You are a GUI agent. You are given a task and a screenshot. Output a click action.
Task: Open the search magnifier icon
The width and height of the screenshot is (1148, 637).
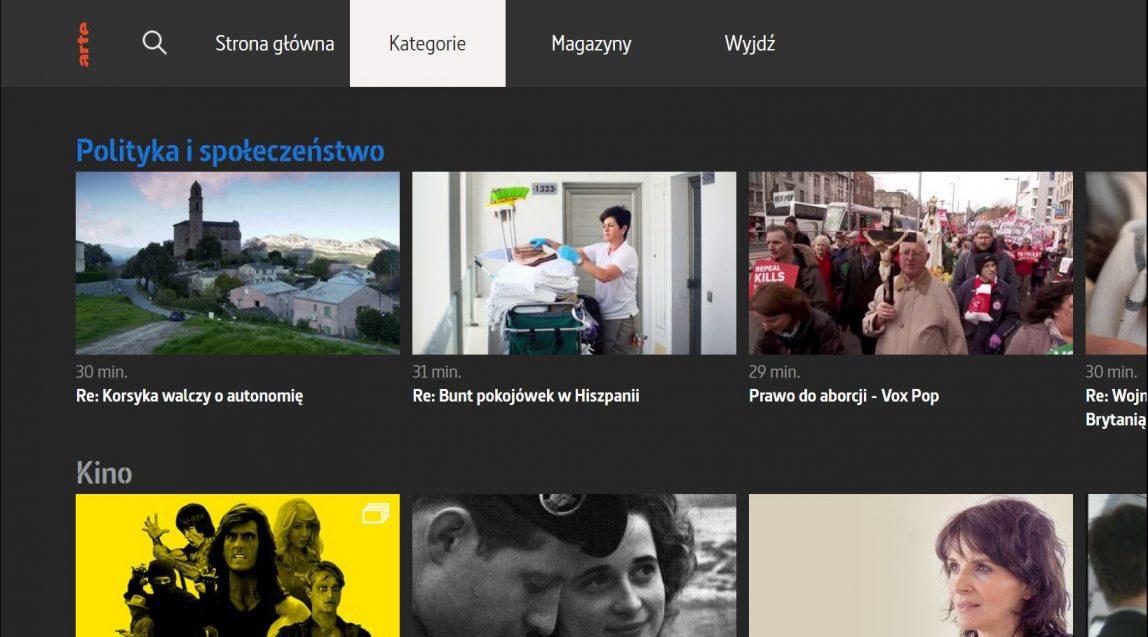coord(154,42)
